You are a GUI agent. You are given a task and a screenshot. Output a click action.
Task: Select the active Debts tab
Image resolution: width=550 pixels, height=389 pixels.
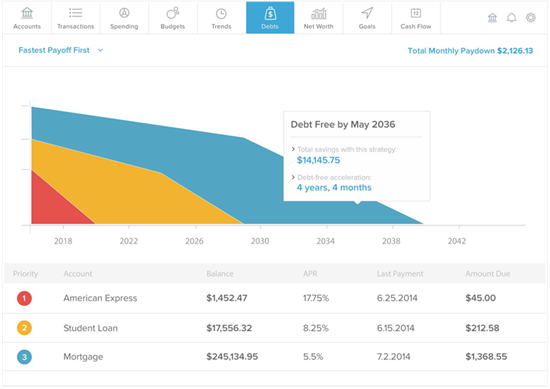click(x=270, y=18)
